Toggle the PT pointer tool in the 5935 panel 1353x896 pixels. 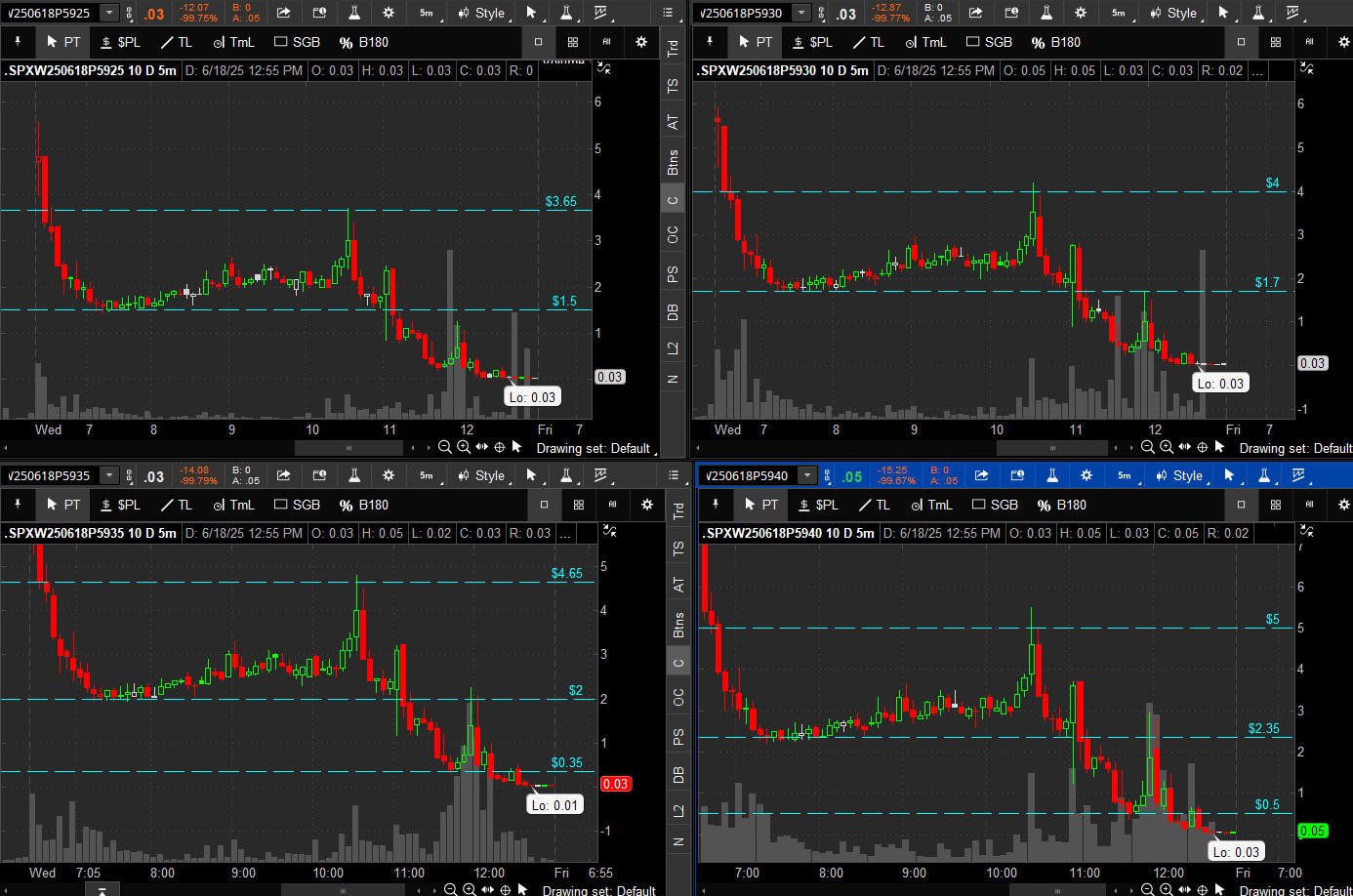63,505
